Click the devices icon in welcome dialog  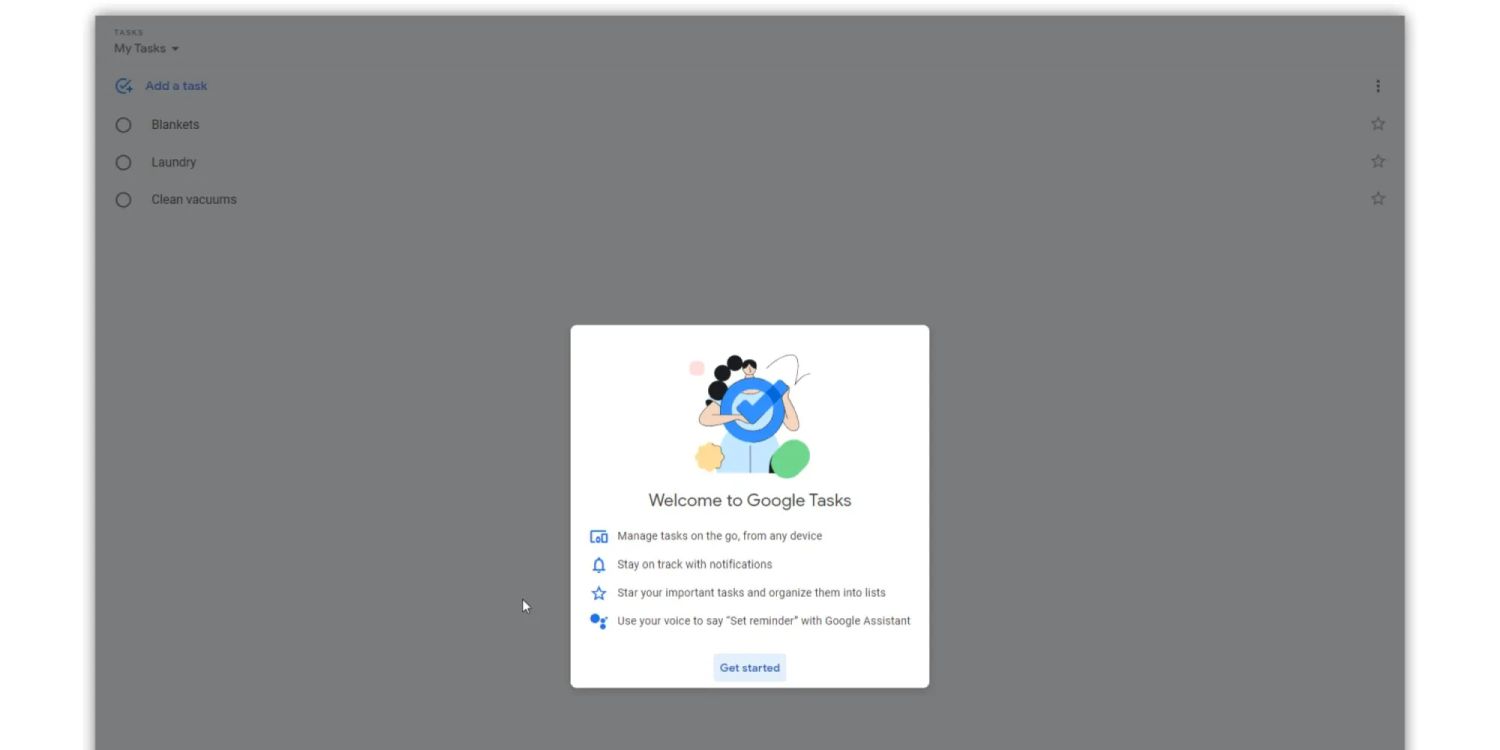coord(599,537)
